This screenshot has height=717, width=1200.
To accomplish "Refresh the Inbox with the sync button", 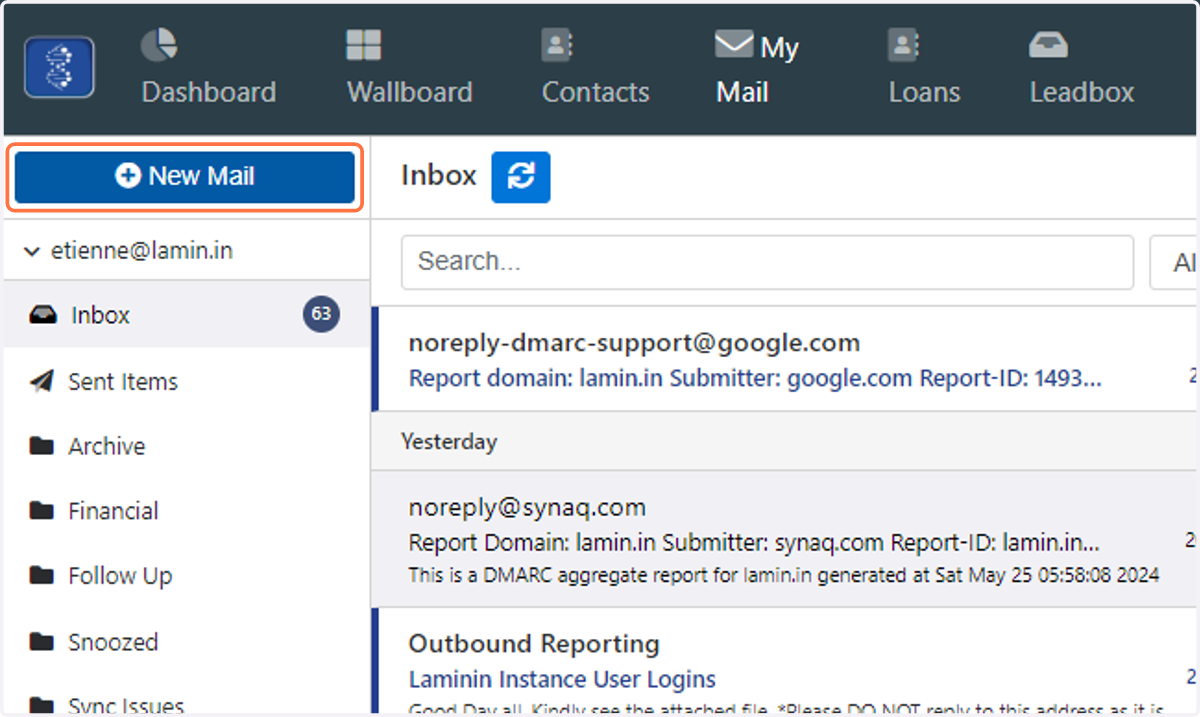I will point(521,177).
